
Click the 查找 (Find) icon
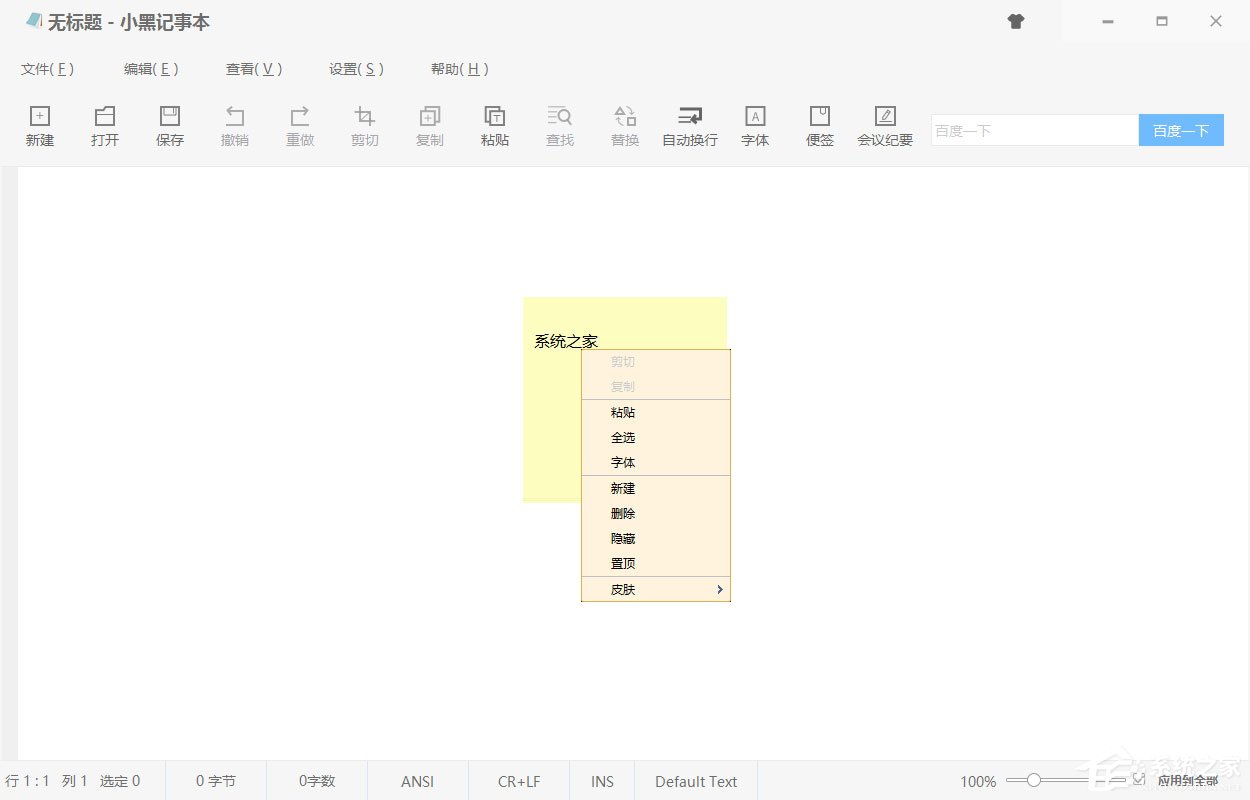click(x=560, y=124)
